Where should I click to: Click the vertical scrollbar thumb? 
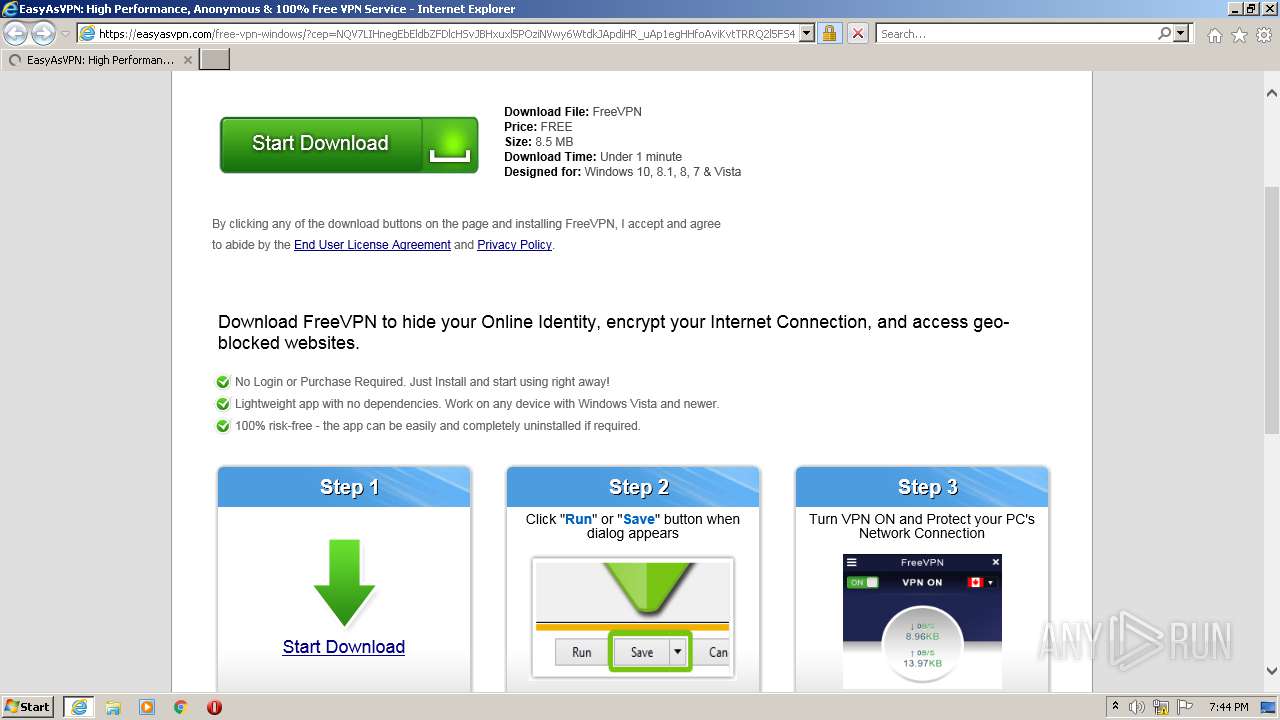pos(1272,310)
